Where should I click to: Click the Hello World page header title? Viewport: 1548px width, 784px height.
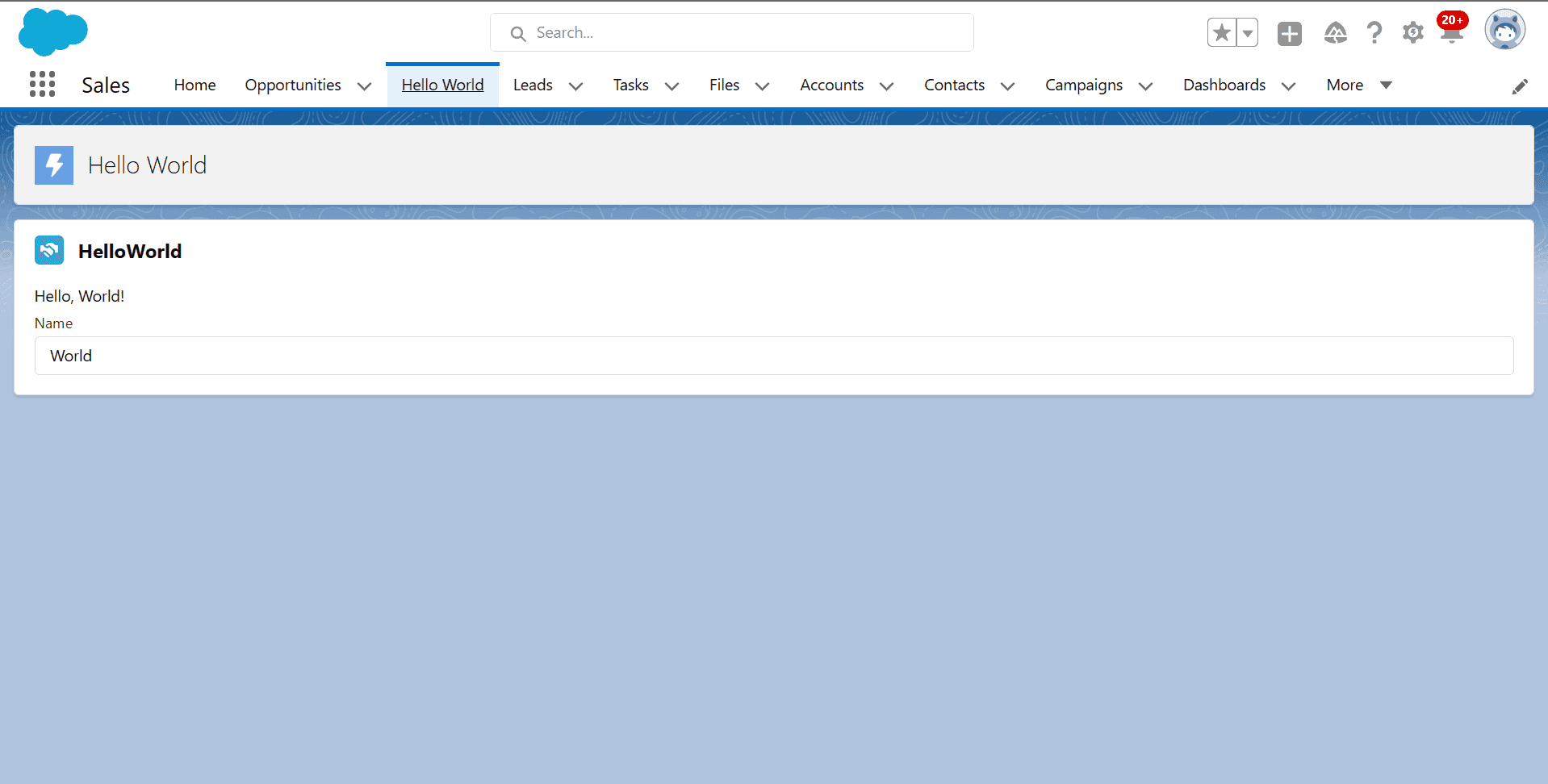click(147, 165)
